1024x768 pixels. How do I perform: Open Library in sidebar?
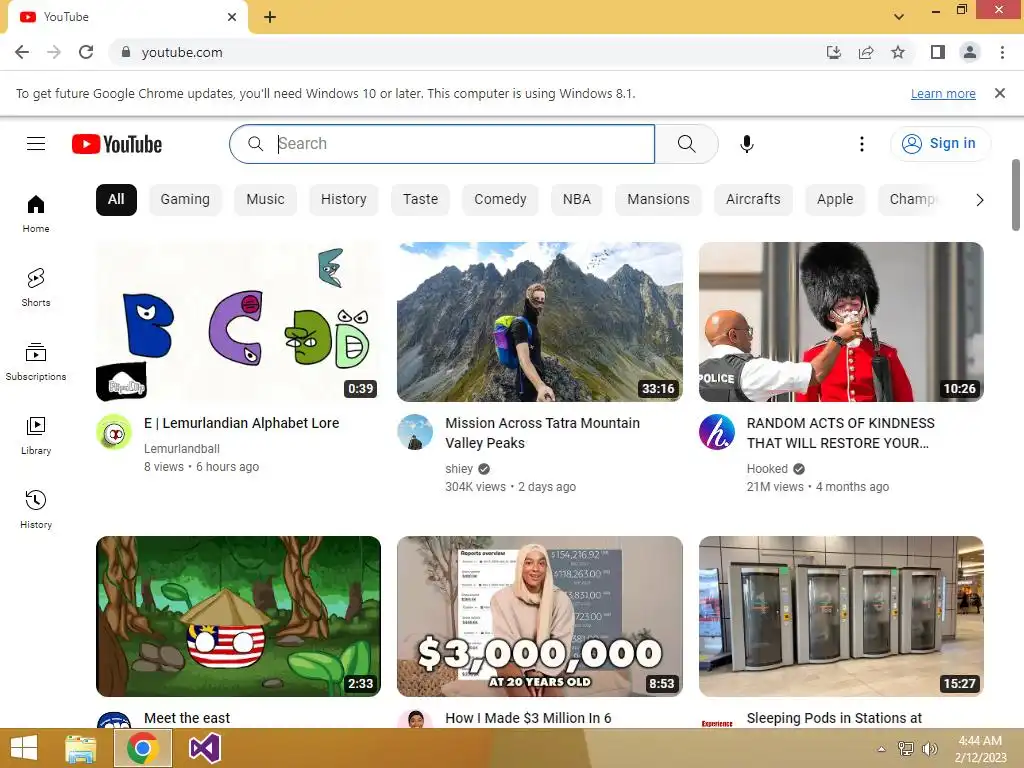point(36,436)
